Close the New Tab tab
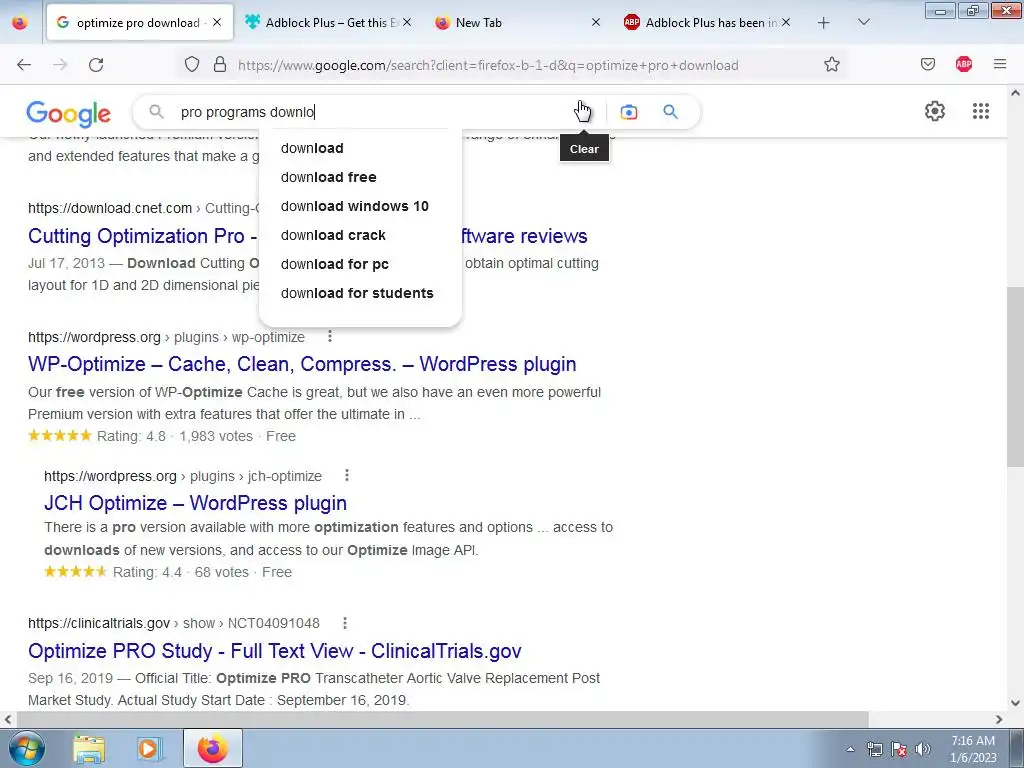 pos(596,23)
